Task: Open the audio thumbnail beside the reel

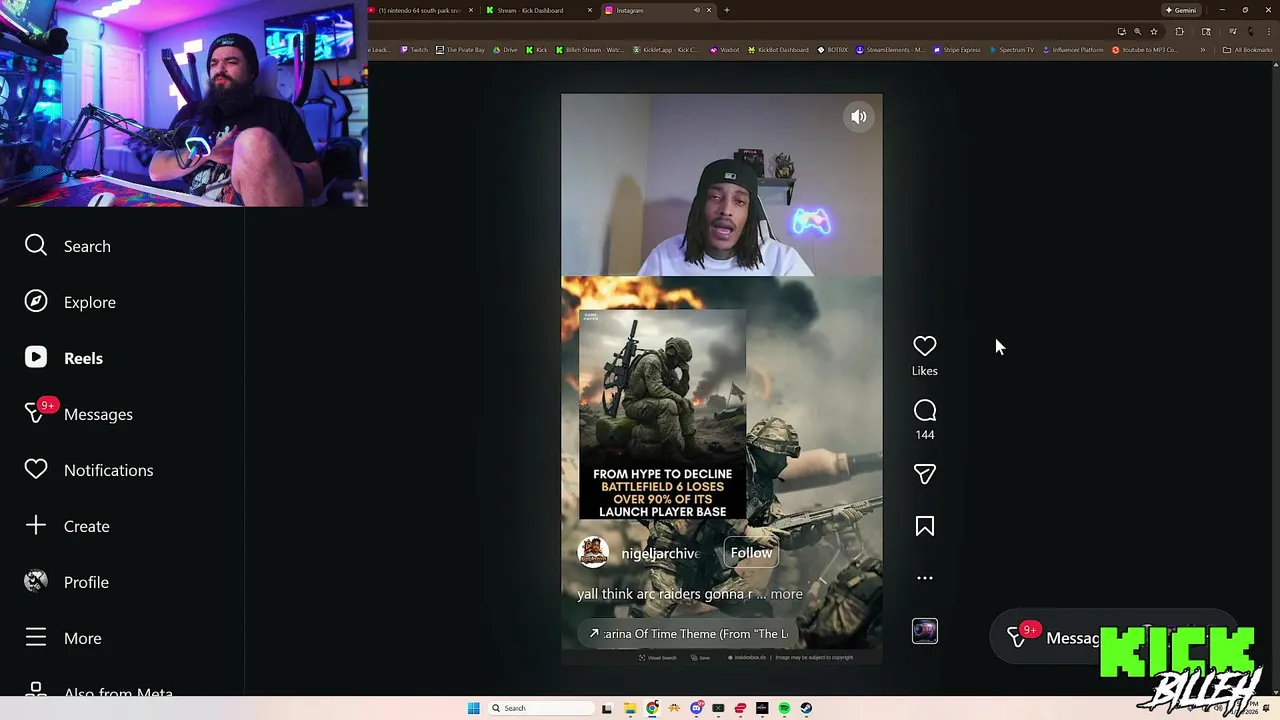Action: pyautogui.click(x=925, y=631)
